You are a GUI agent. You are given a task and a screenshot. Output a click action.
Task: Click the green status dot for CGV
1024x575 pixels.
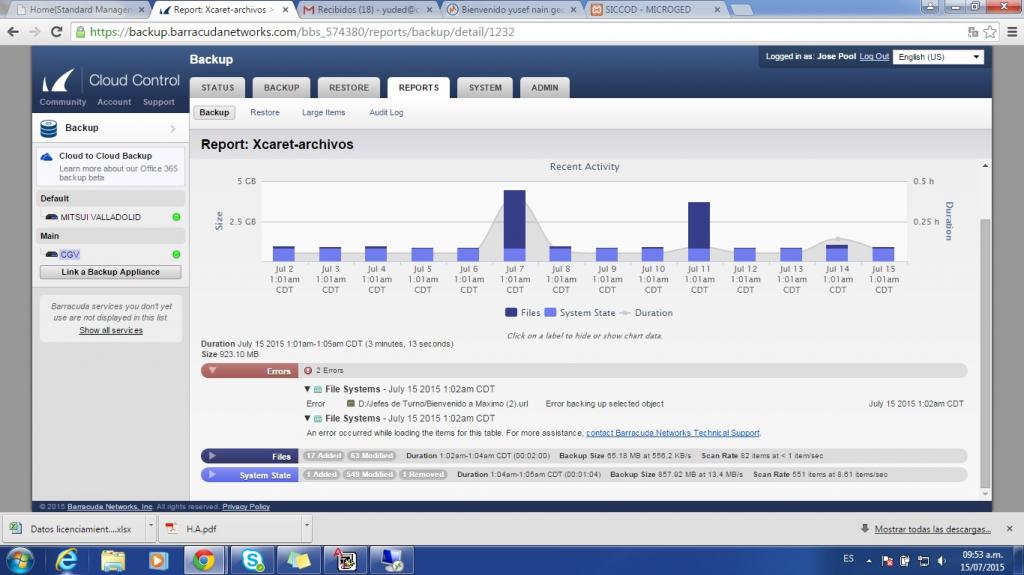(x=176, y=254)
